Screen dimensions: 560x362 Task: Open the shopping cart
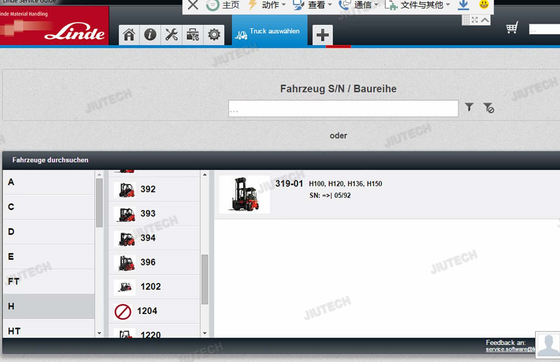tap(512, 27)
